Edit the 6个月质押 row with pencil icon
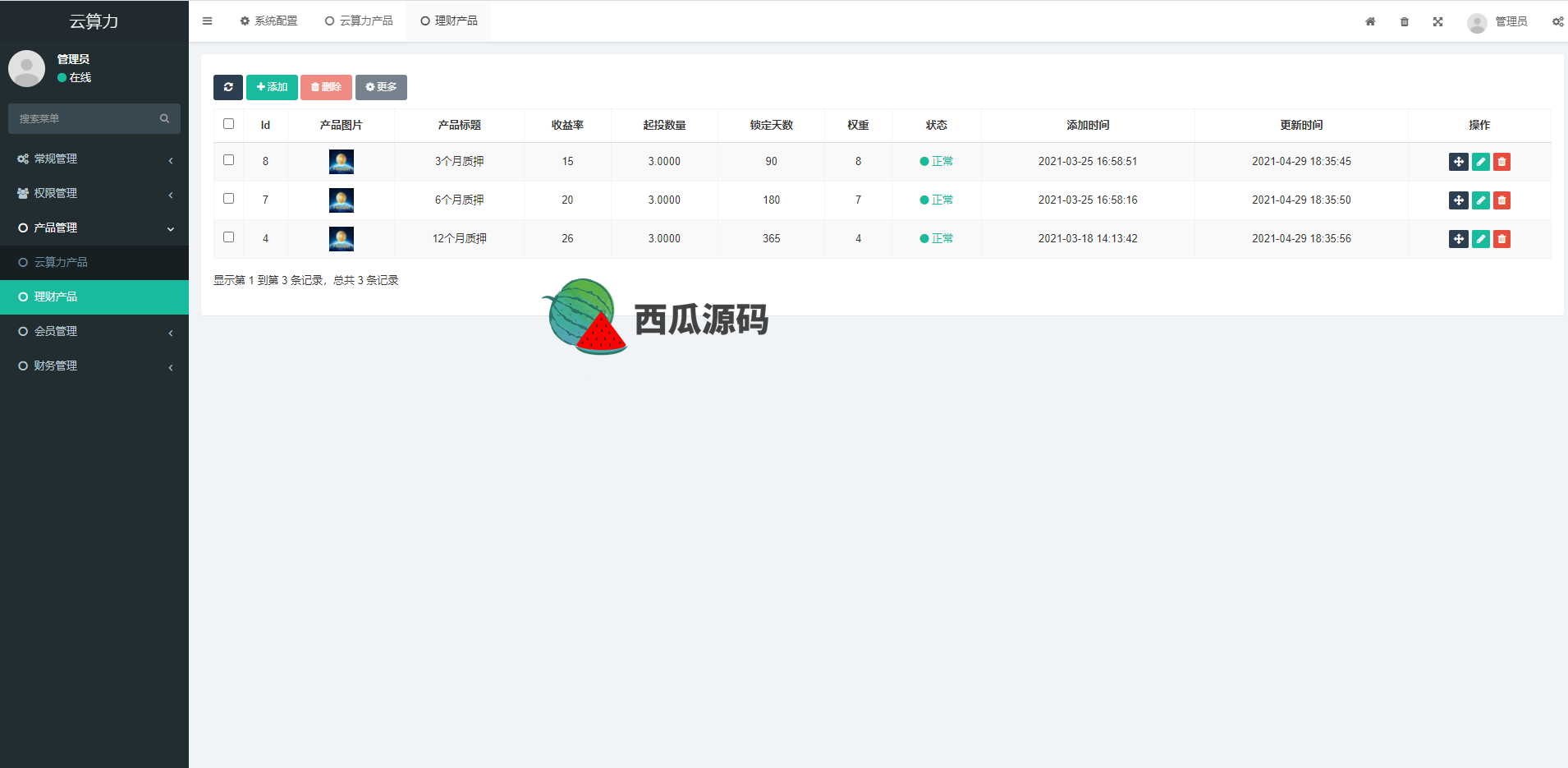 [1481, 200]
